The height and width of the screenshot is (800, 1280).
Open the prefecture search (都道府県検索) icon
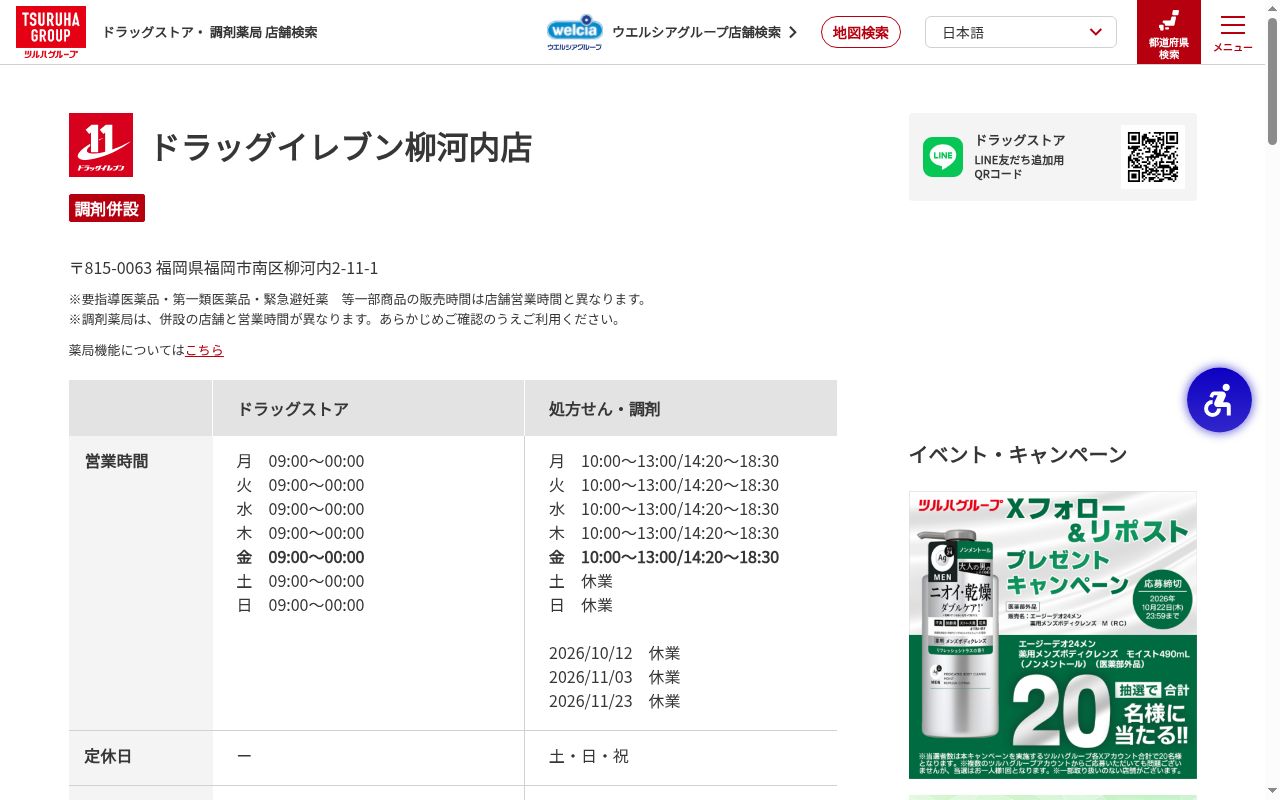pos(1169,32)
